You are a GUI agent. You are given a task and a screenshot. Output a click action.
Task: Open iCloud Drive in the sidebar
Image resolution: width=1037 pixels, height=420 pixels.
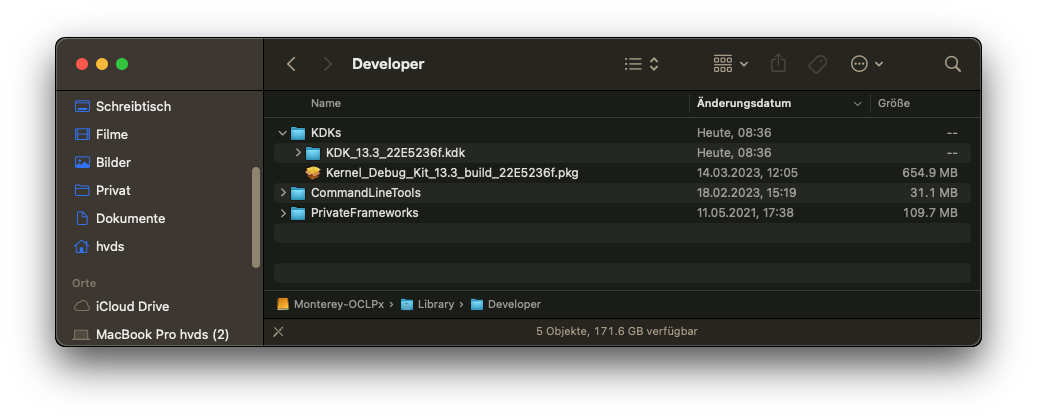click(132, 306)
